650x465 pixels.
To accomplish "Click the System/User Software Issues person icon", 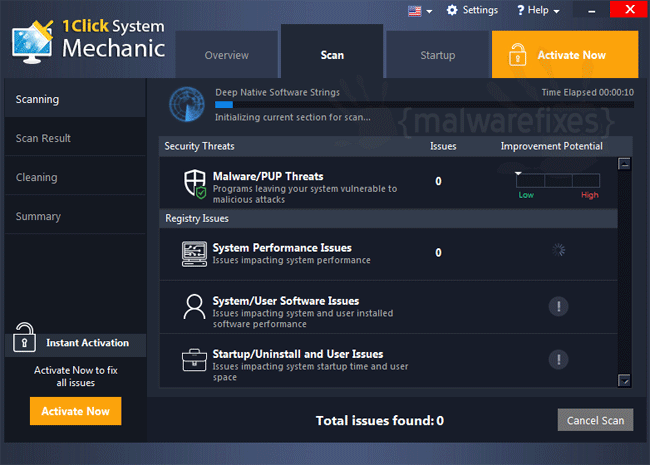I will [194, 307].
